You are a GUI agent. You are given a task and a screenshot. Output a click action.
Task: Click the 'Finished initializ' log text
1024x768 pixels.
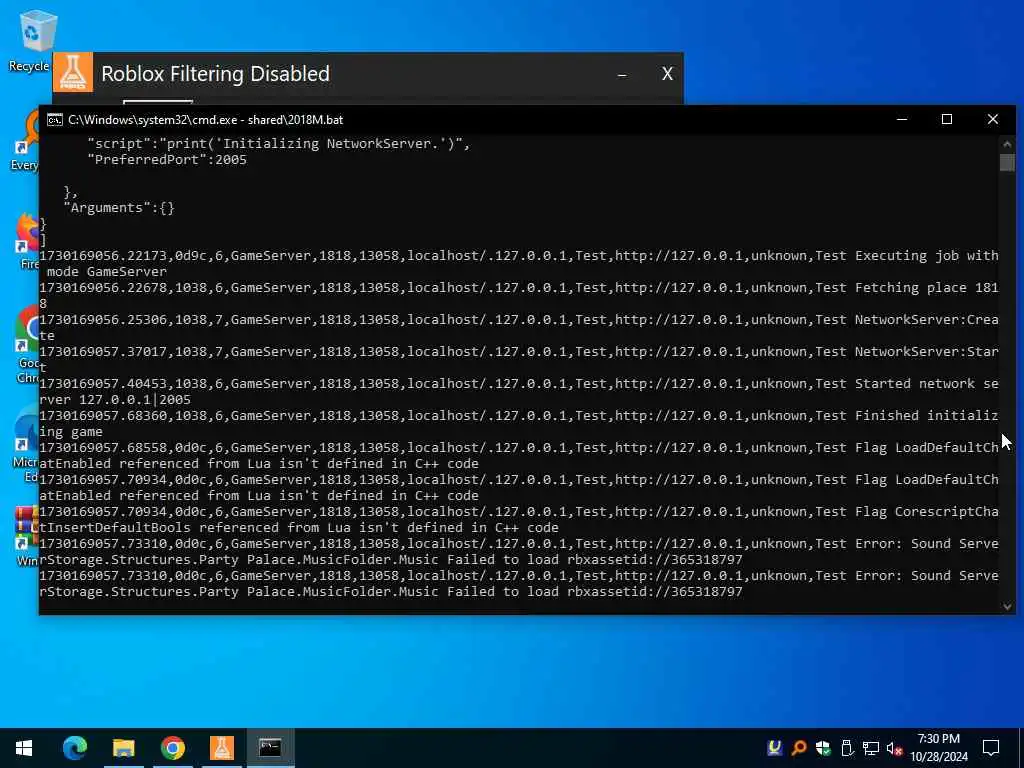click(927, 415)
